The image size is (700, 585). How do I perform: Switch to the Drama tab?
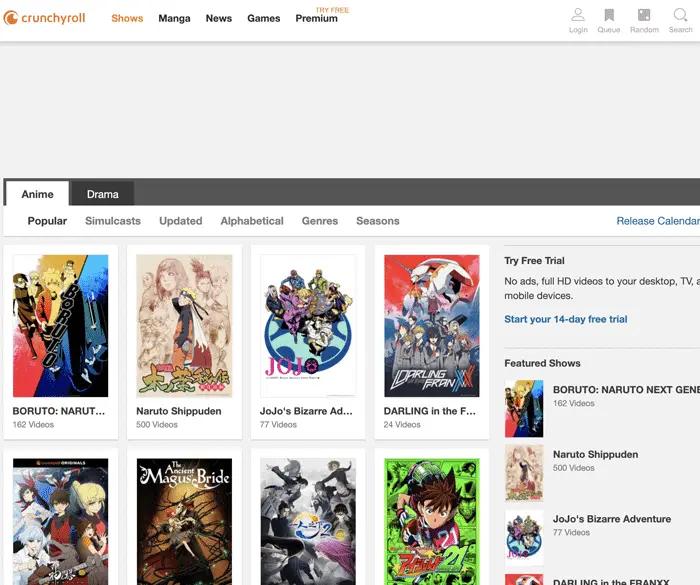click(103, 194)
